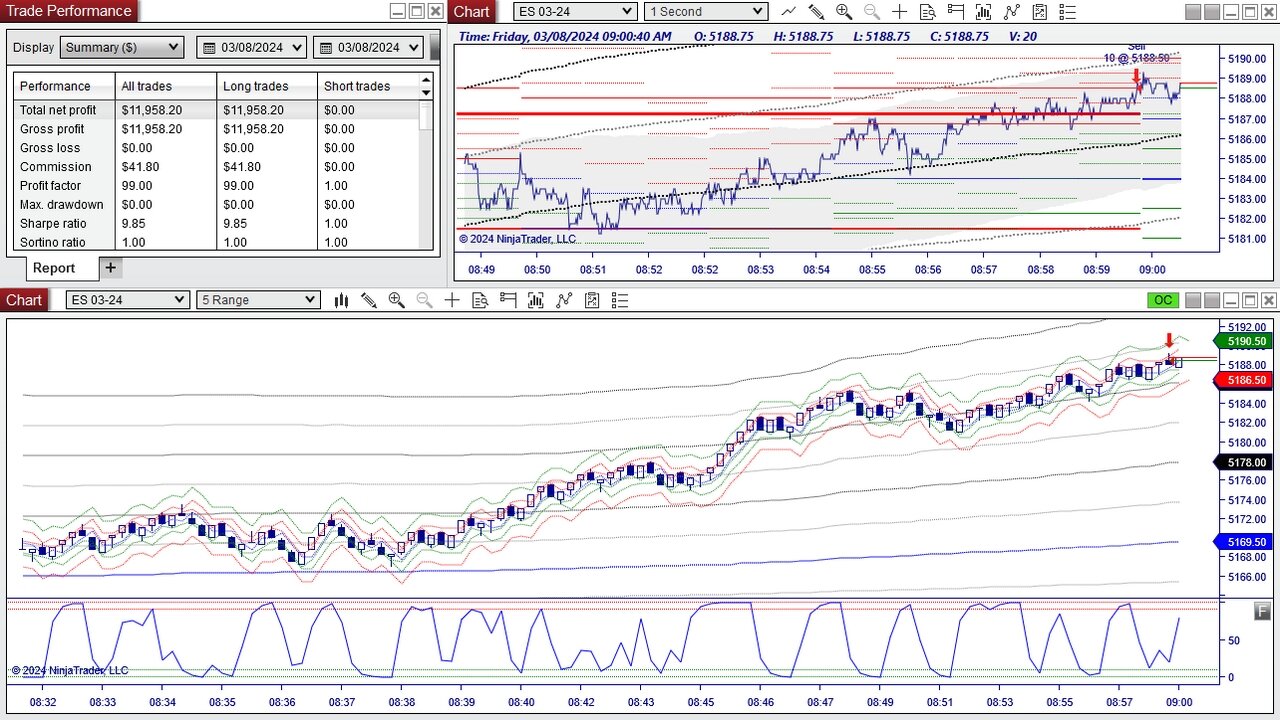Open Properties list icon in bottom chart toolbar
1280x720 pixels.
click(x=619, y=300)
